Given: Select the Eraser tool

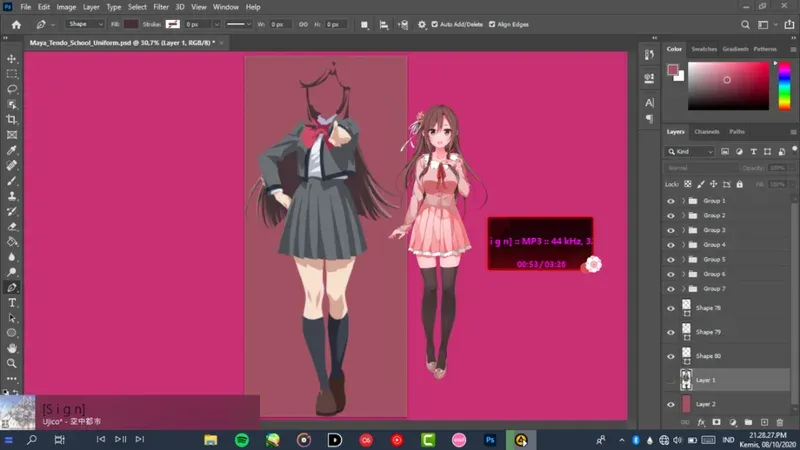Looking at the screenshot, I should tap(12, 227).
